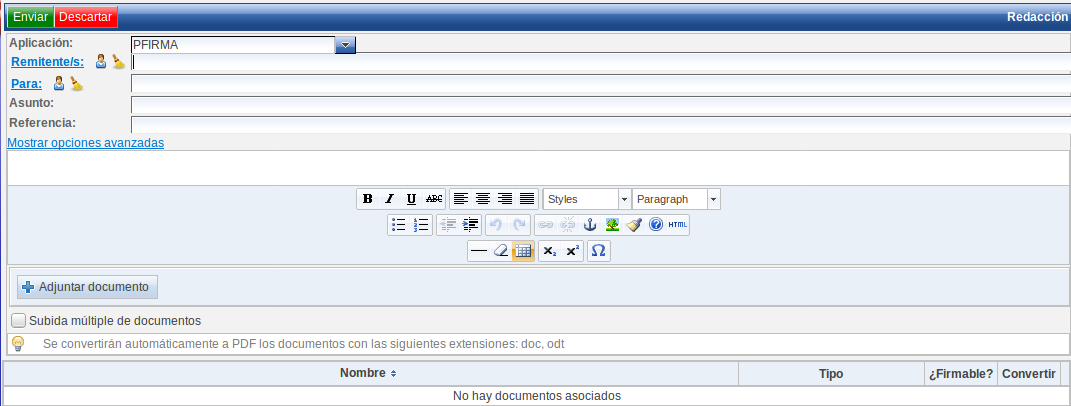Clean up messy code with the brush icon
1071x406 pixels.
[x=634, y=225]
